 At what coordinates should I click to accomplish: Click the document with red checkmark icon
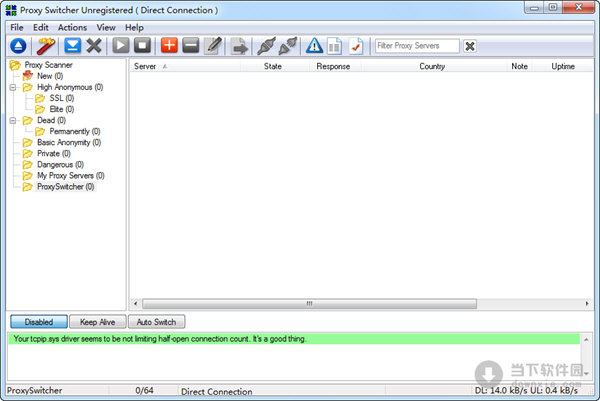356,46
